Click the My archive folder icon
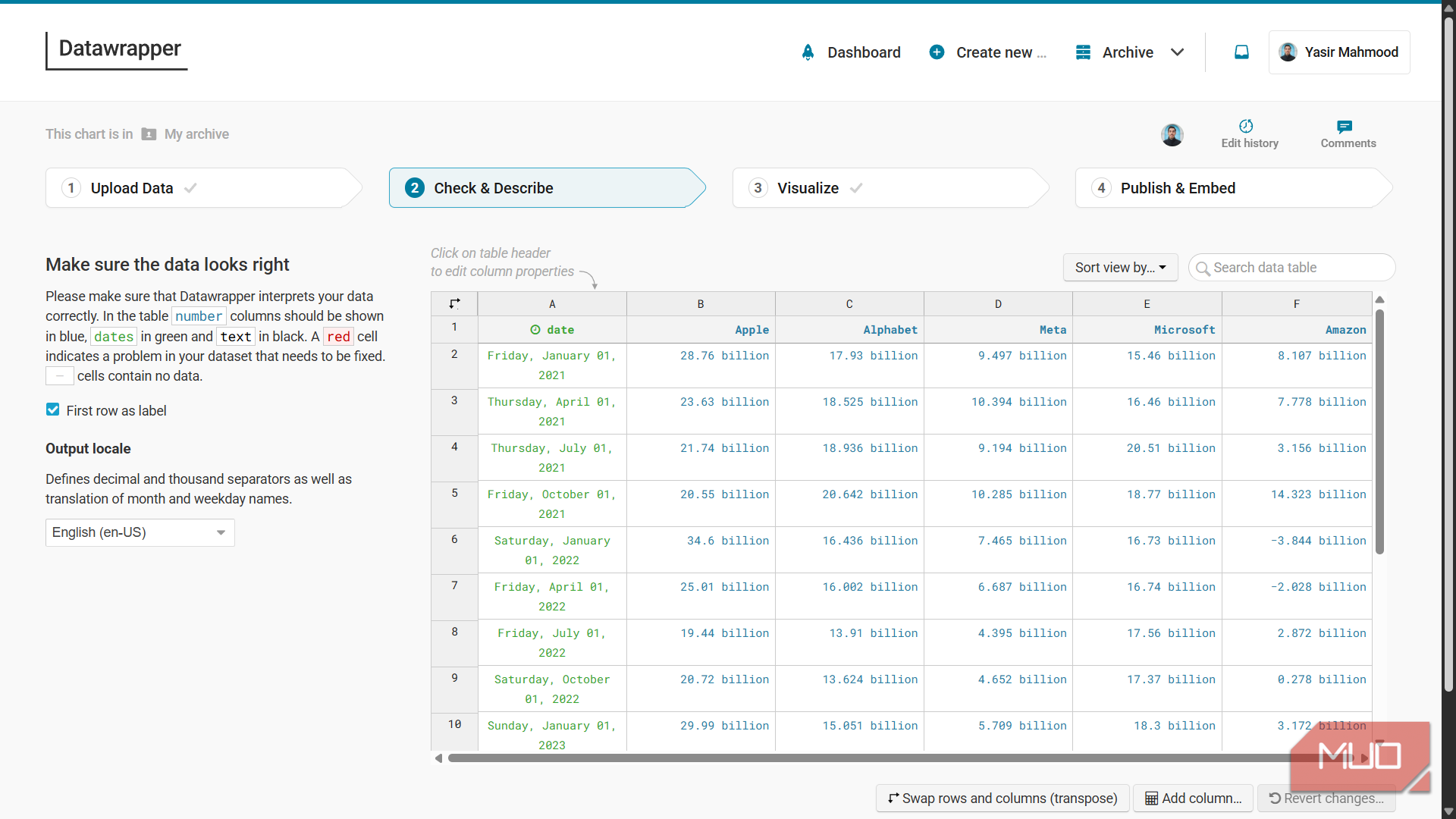Image resolution: width=1456 pixels, height=819 pixels. pyautogui.click(x=149, y=134)
